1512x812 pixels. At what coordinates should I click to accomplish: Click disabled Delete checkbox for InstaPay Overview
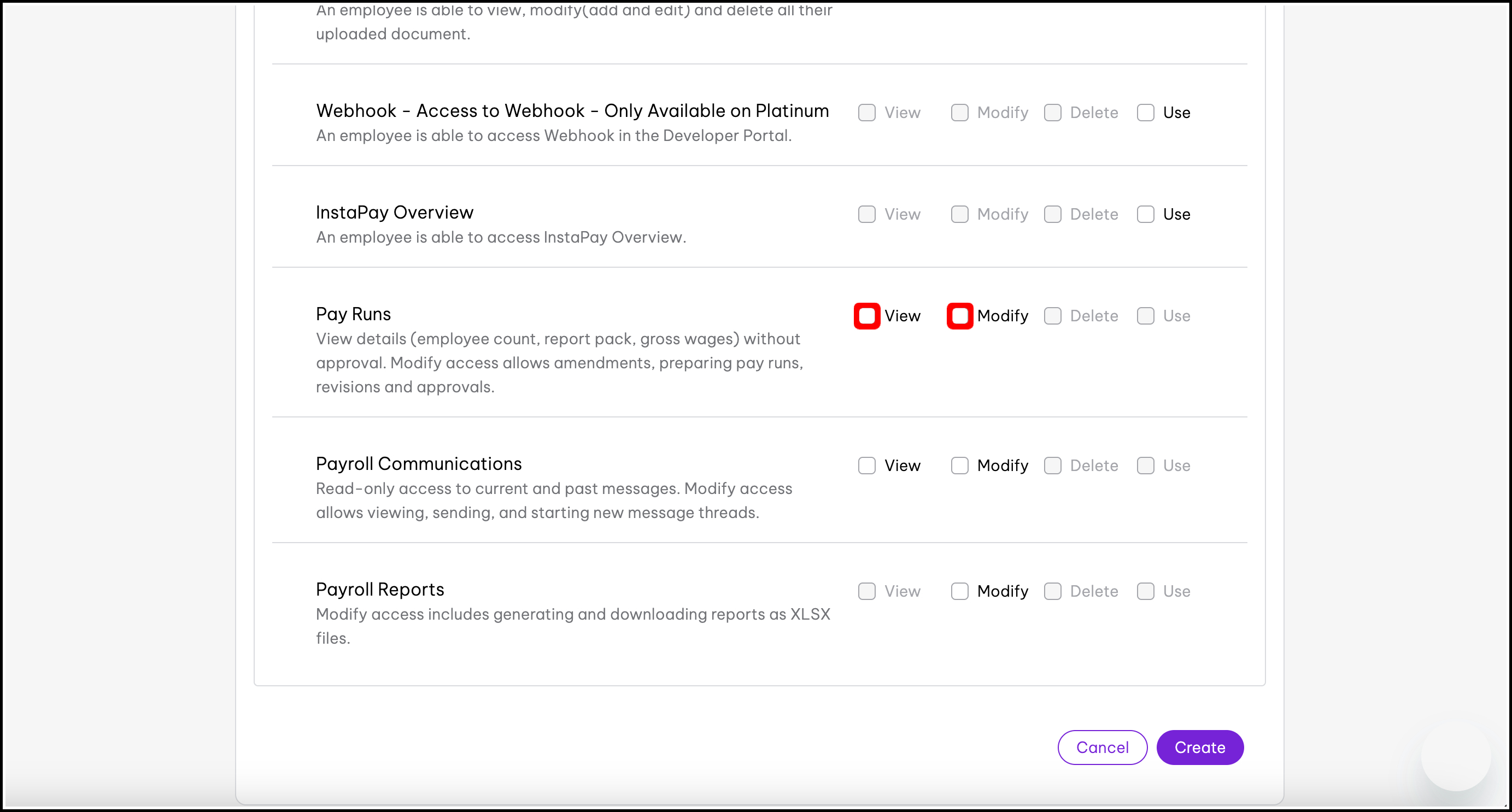click(1052, 214)
